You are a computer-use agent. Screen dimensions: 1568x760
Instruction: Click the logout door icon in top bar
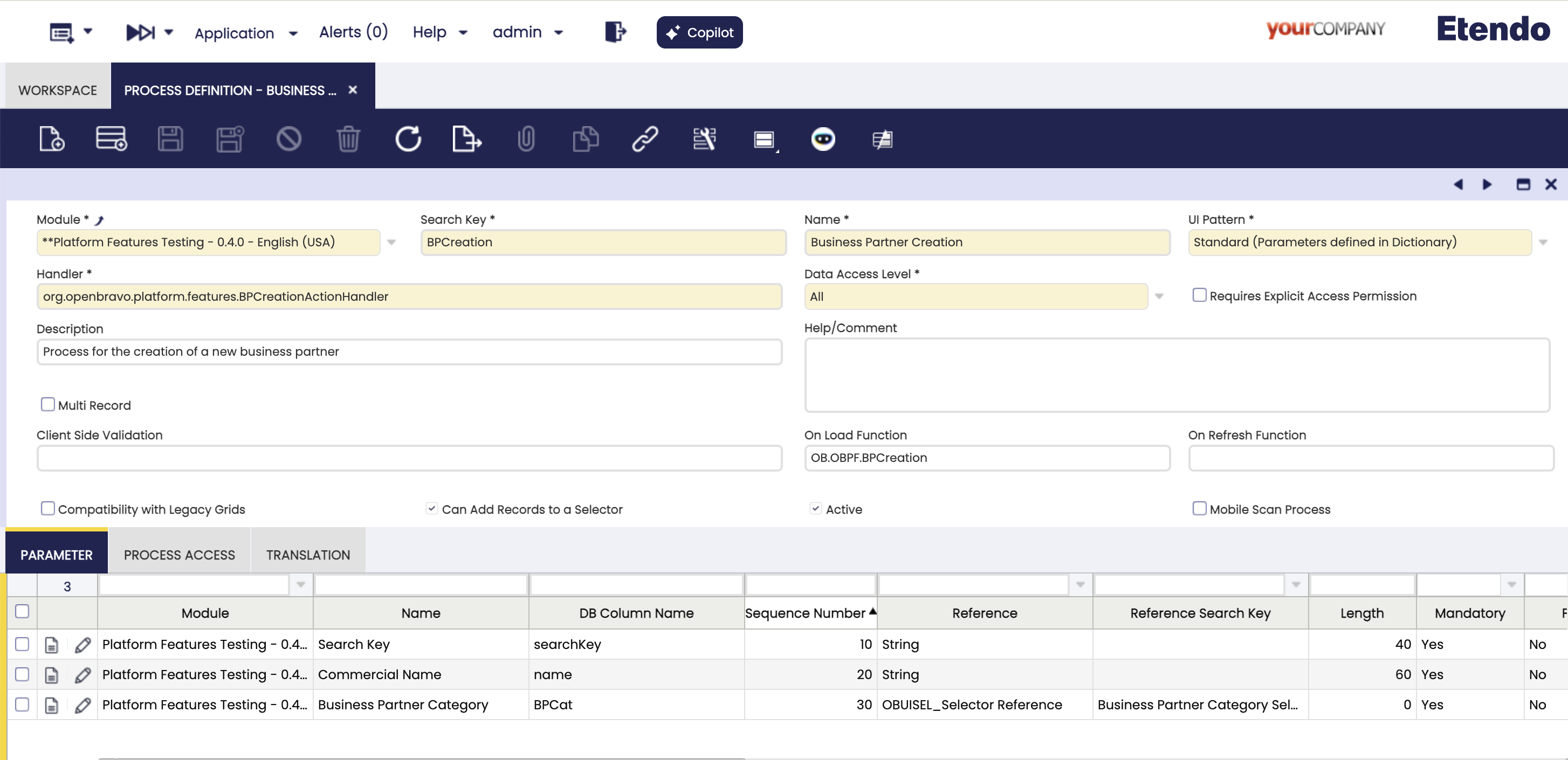click(615, 32)
